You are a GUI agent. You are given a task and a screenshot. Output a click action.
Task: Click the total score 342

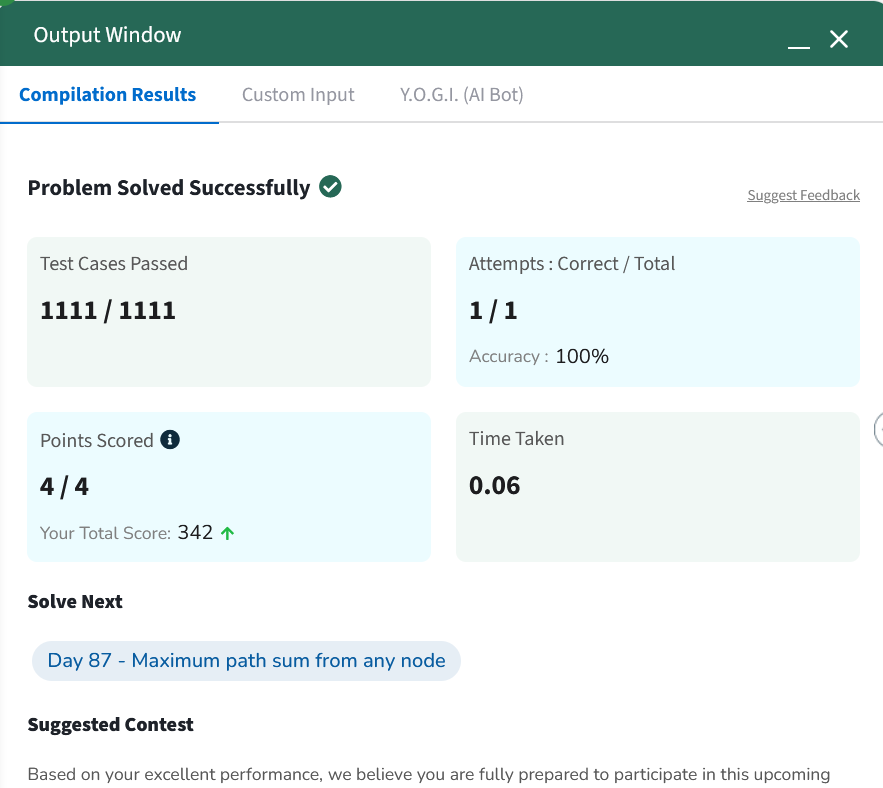coord(195,532)
